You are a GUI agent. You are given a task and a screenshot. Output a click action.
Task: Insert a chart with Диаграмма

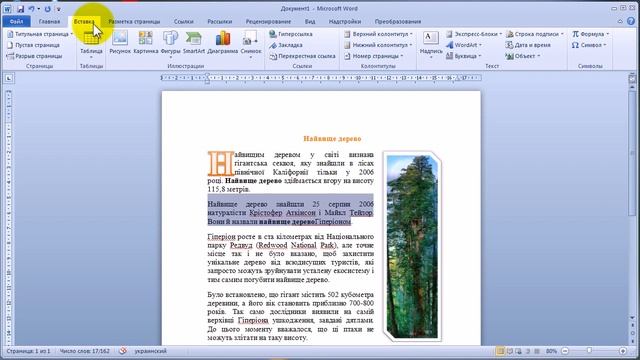223,42
